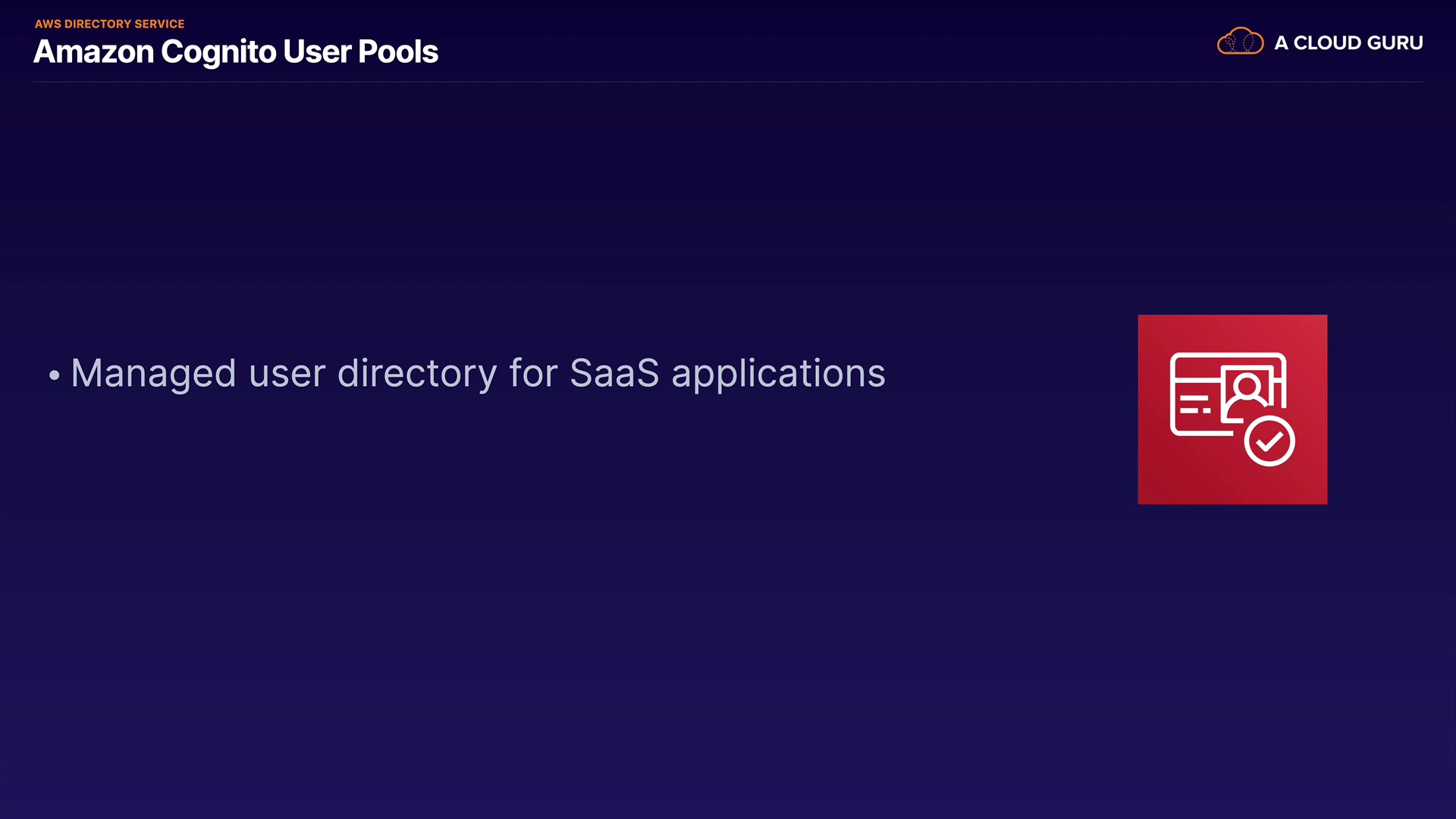Click the A Cloud Guru cloud logo
This screenshot has height=819, width=1456.
pos(1240,42)
